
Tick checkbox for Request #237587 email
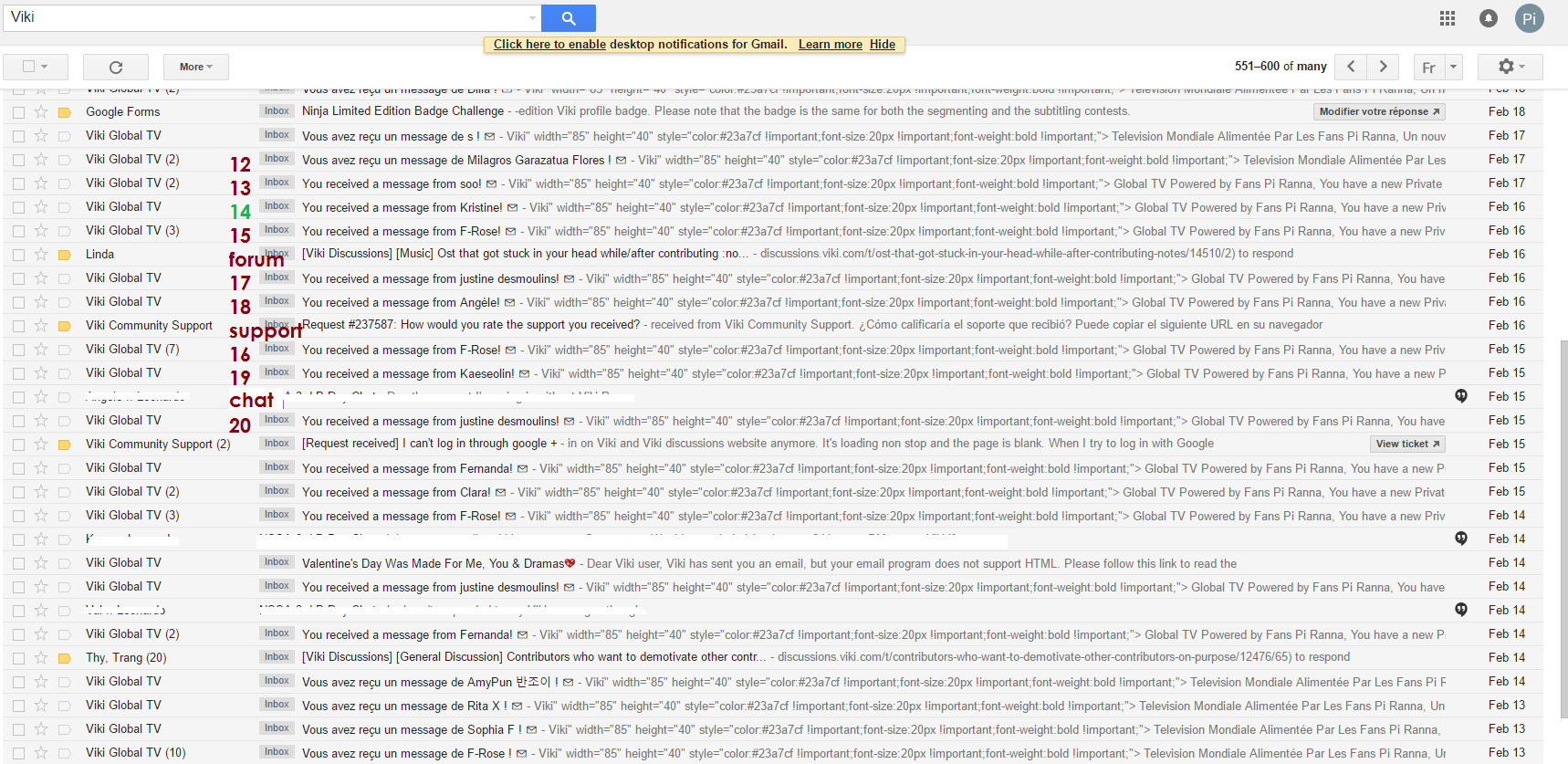(18, 326)
